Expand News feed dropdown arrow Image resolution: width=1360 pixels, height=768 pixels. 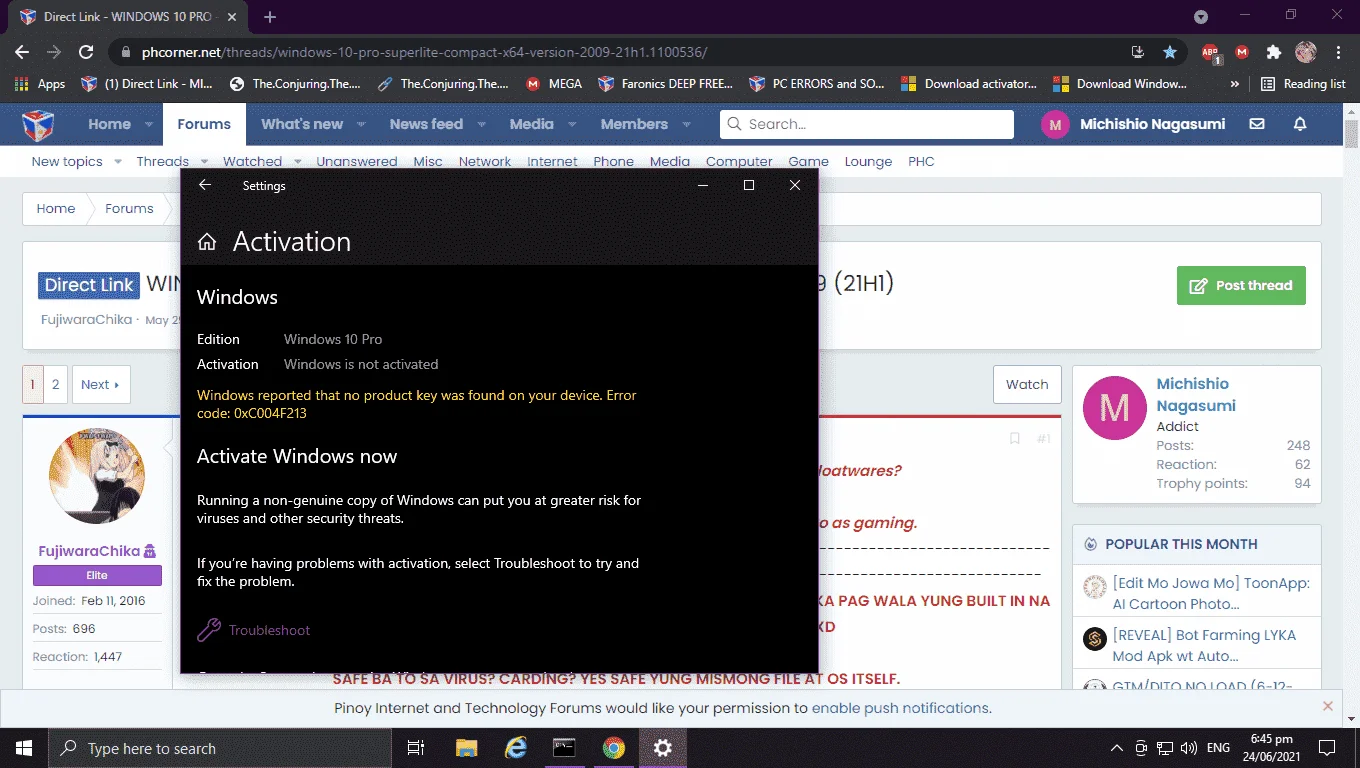click(481, 125)
